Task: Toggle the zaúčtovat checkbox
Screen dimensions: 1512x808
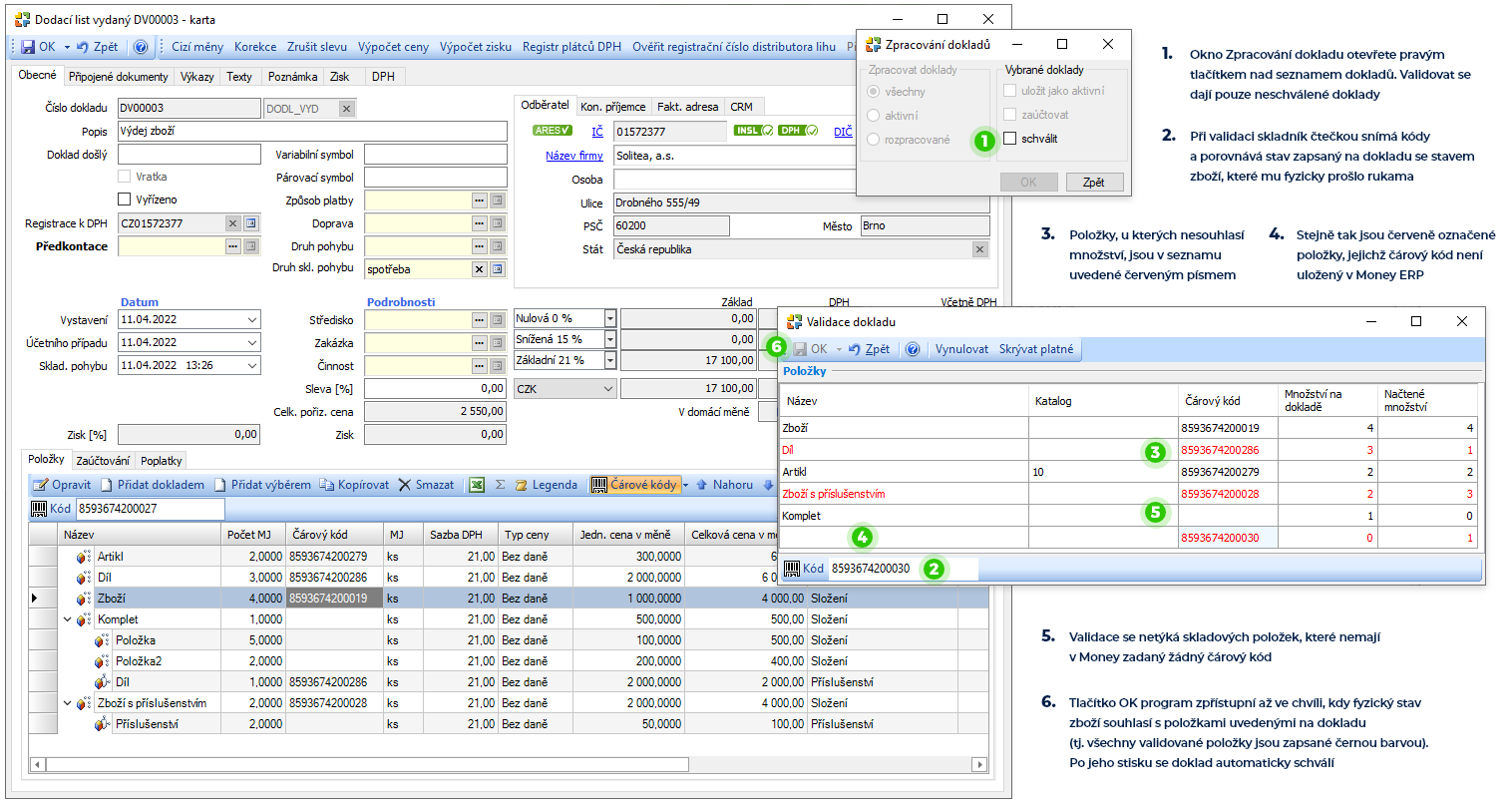Action: (1010, 115)
